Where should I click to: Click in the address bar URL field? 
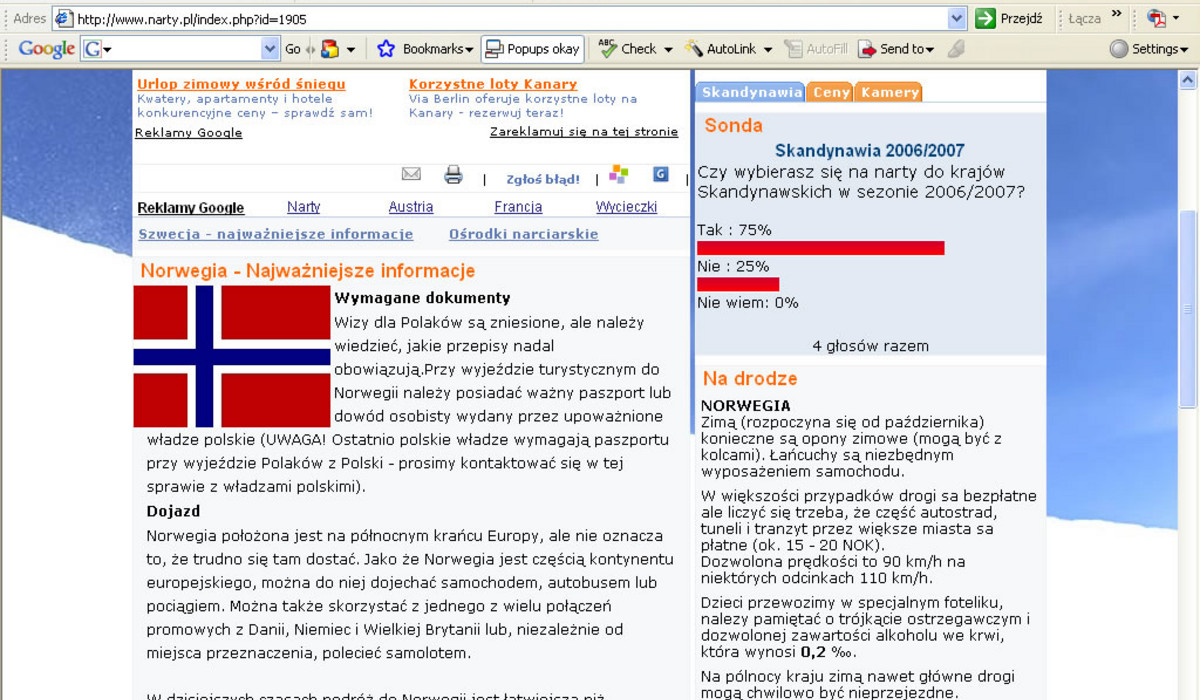pos(500,18)
